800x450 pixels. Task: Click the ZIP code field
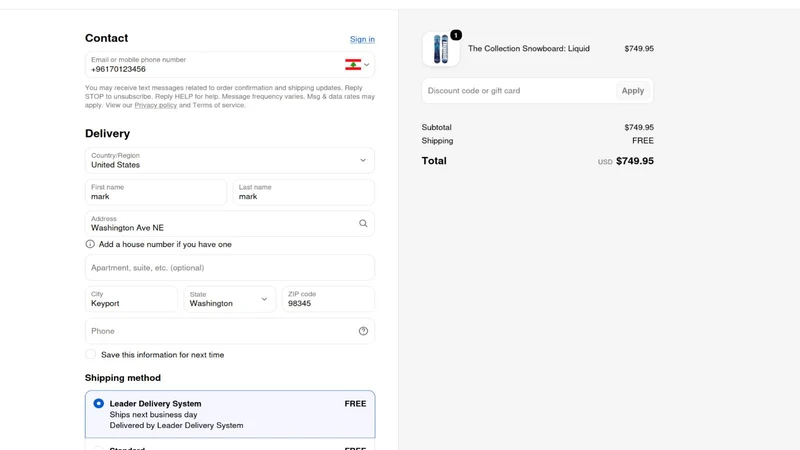coord(329,299)
